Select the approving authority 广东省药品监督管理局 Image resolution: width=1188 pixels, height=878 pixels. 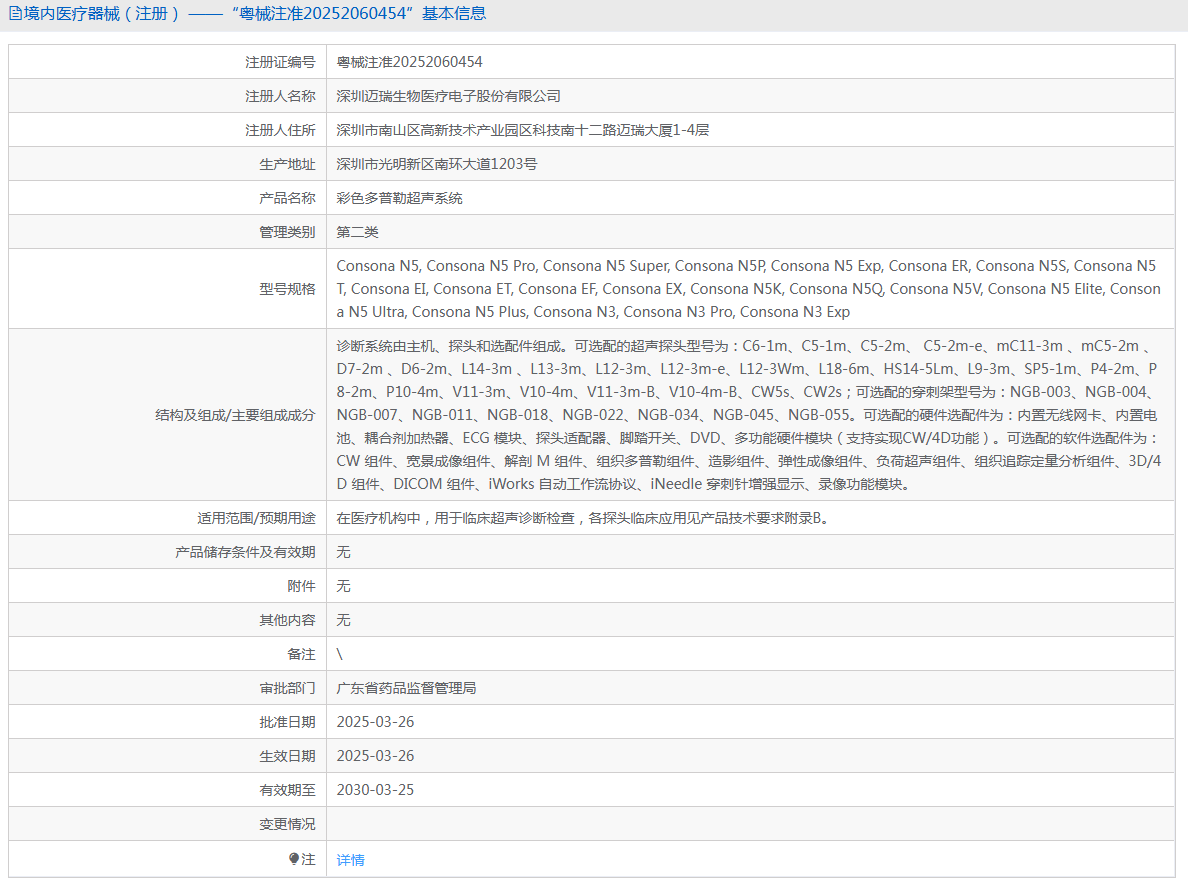click(x=406, y=689)
